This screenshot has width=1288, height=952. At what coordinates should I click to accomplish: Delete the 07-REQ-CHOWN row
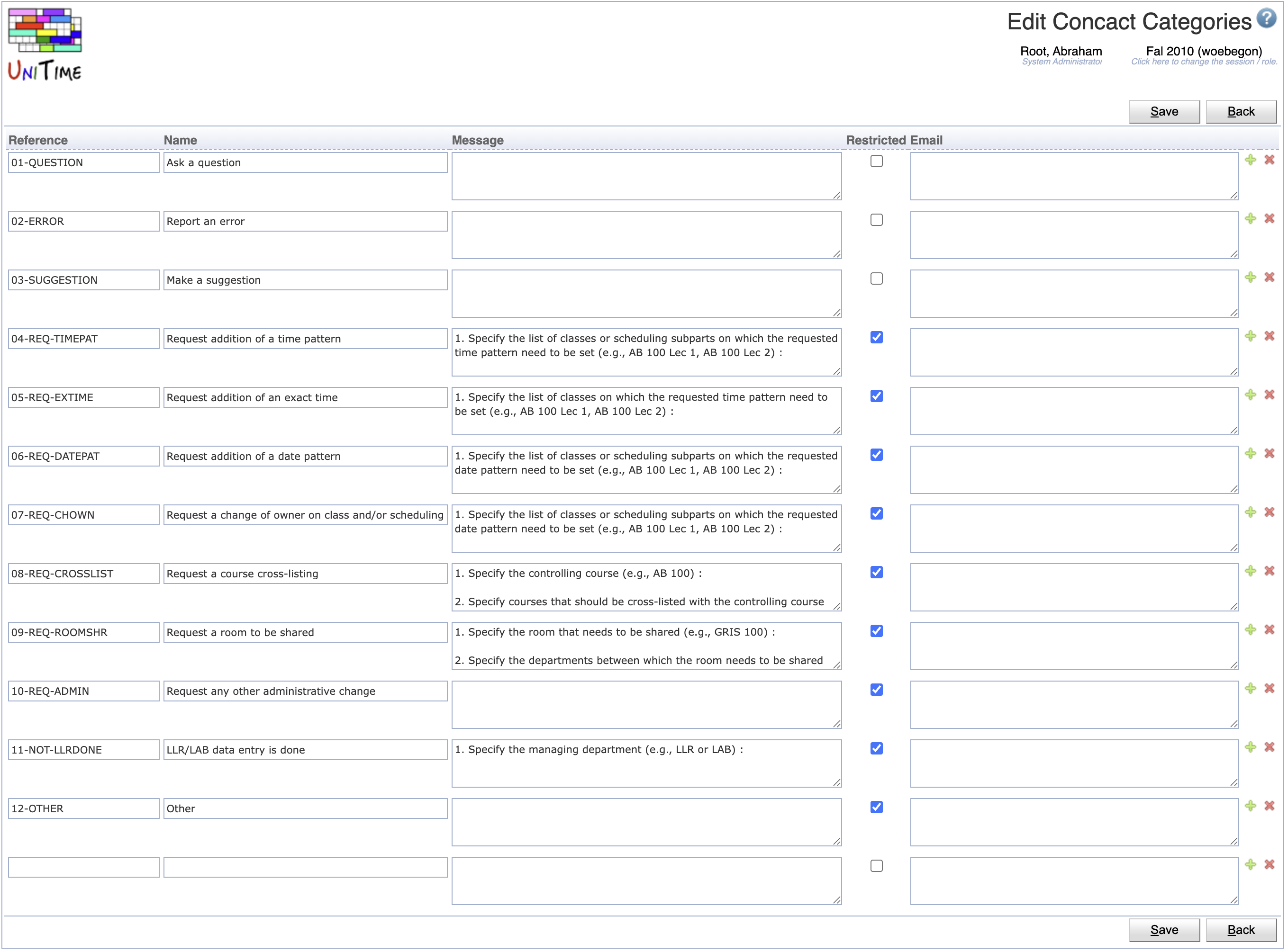pyautogui.click(x=1270, y=513)
